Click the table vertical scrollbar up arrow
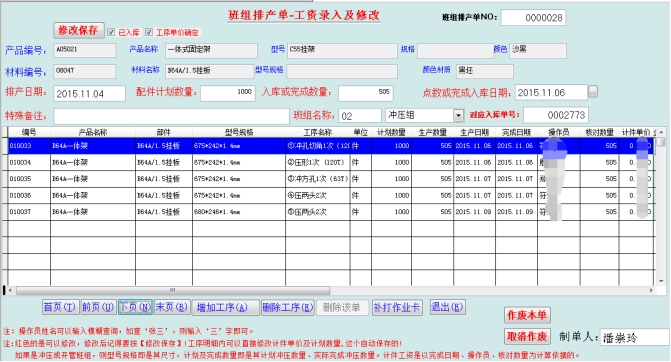 coord(662,132)
